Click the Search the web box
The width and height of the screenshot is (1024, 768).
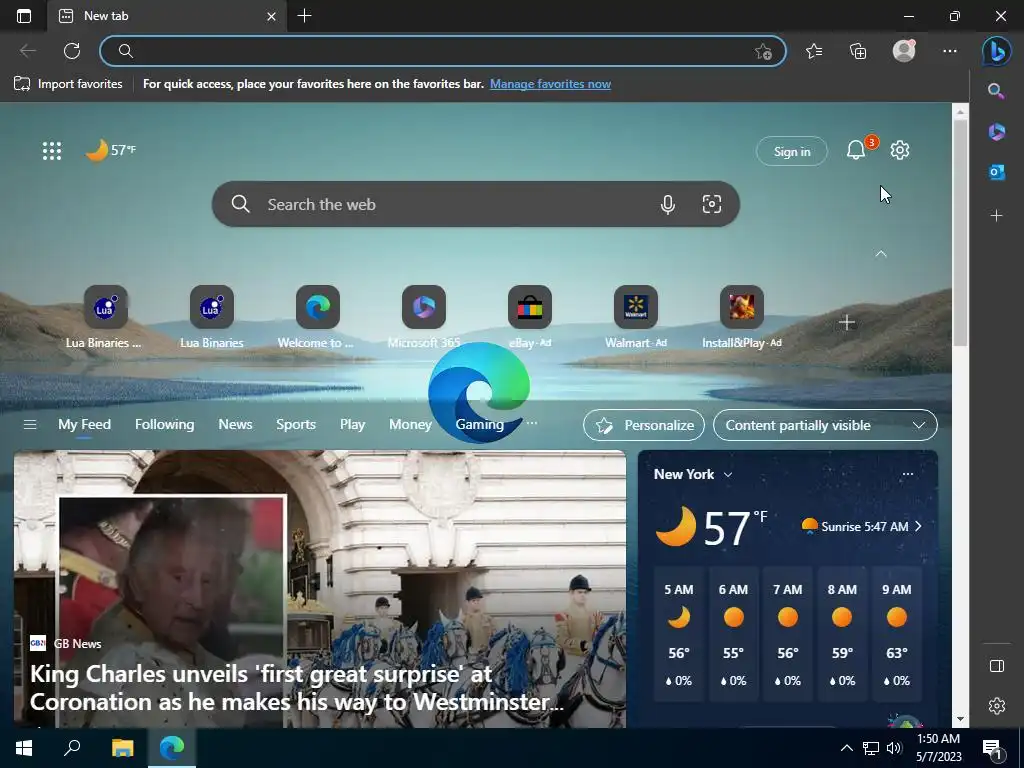pyautogui.click(x=475, y=204)
